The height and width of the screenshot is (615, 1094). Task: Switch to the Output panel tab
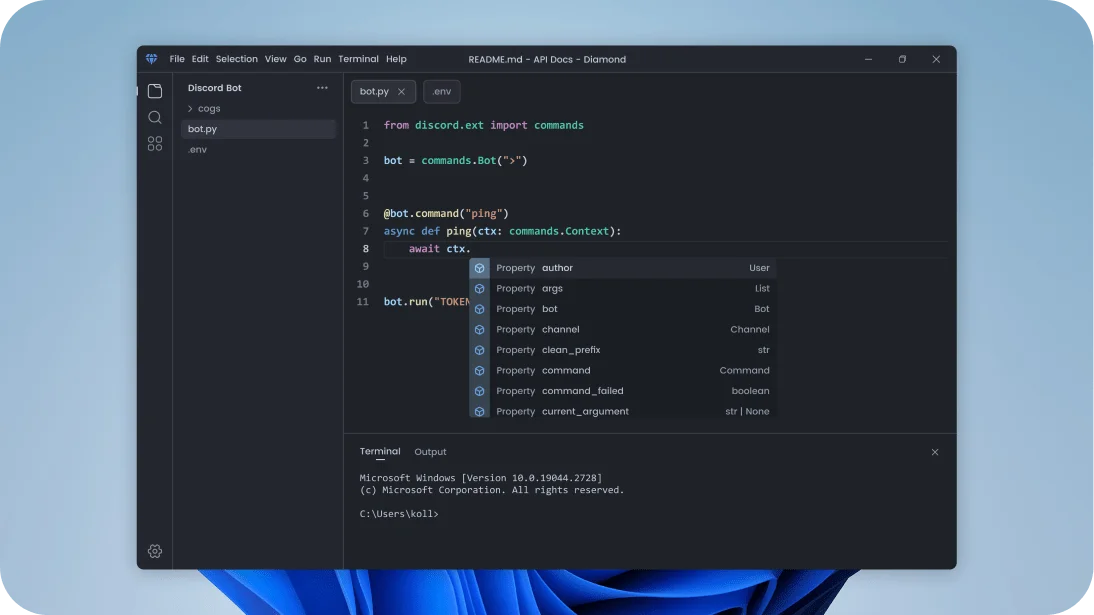(430, 452)
